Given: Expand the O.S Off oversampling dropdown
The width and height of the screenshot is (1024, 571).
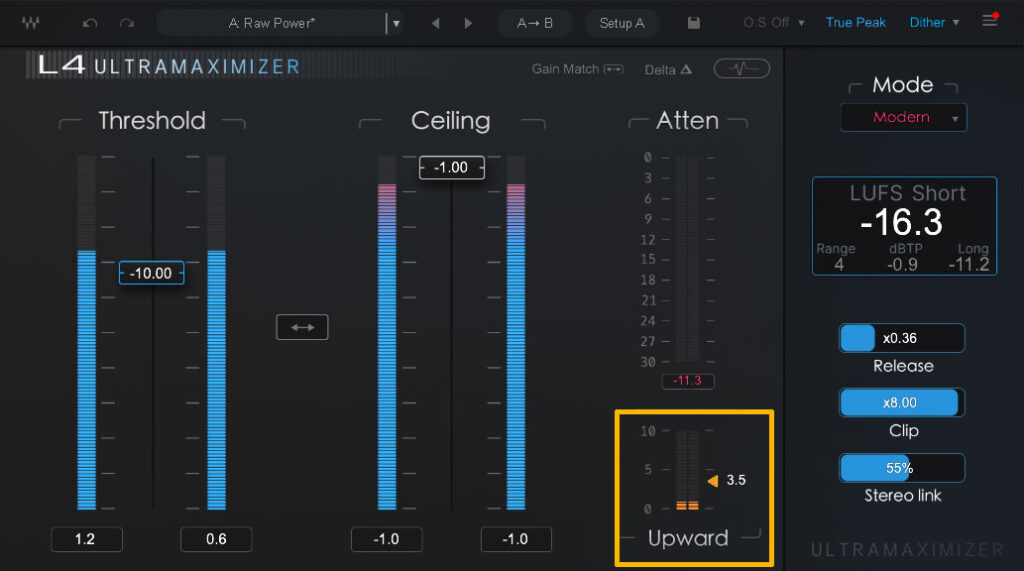Looking at the screenshot, I should [774, 22].
